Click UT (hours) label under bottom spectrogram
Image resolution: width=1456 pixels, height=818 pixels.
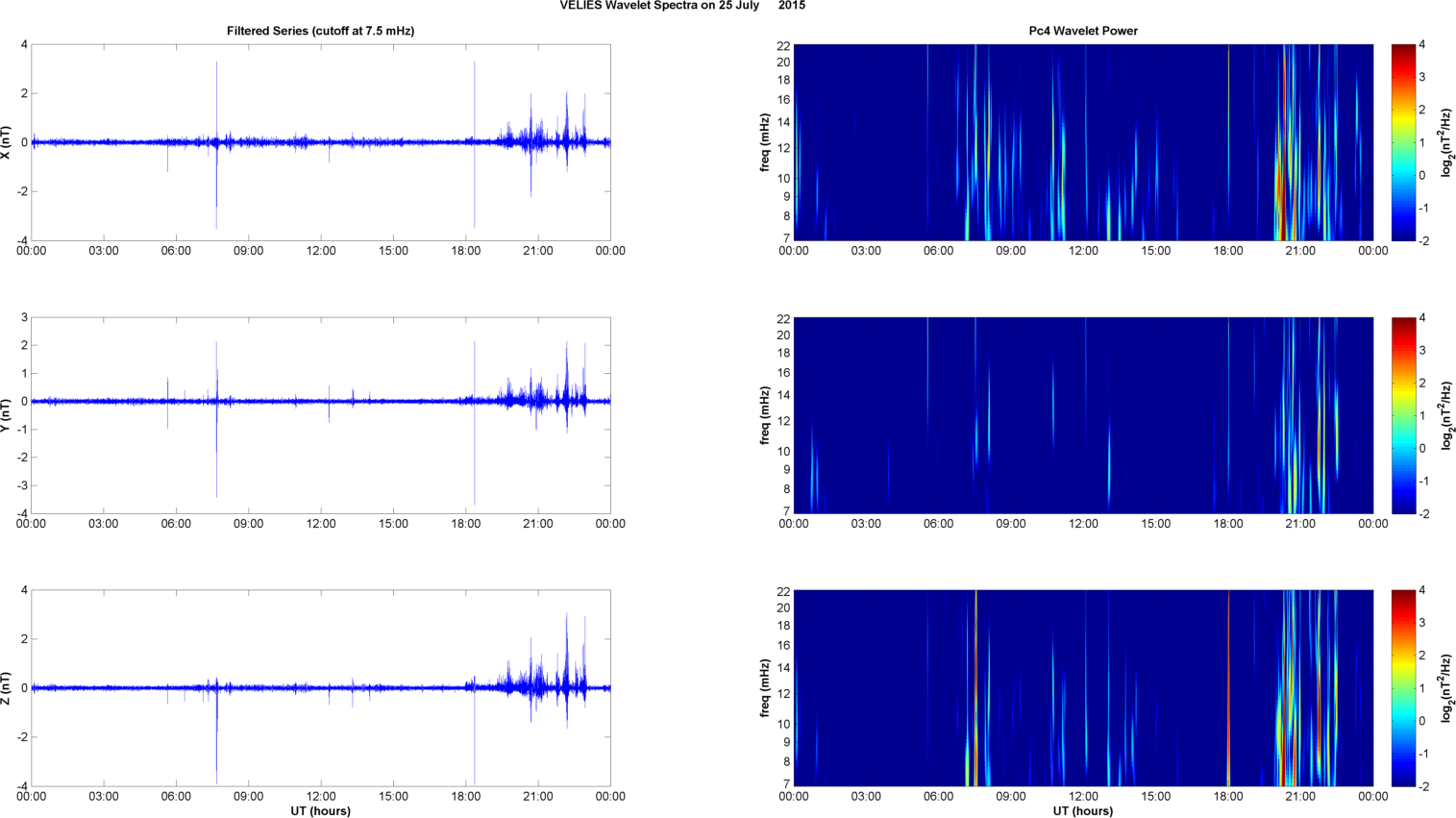click(x=1082, y=811)
